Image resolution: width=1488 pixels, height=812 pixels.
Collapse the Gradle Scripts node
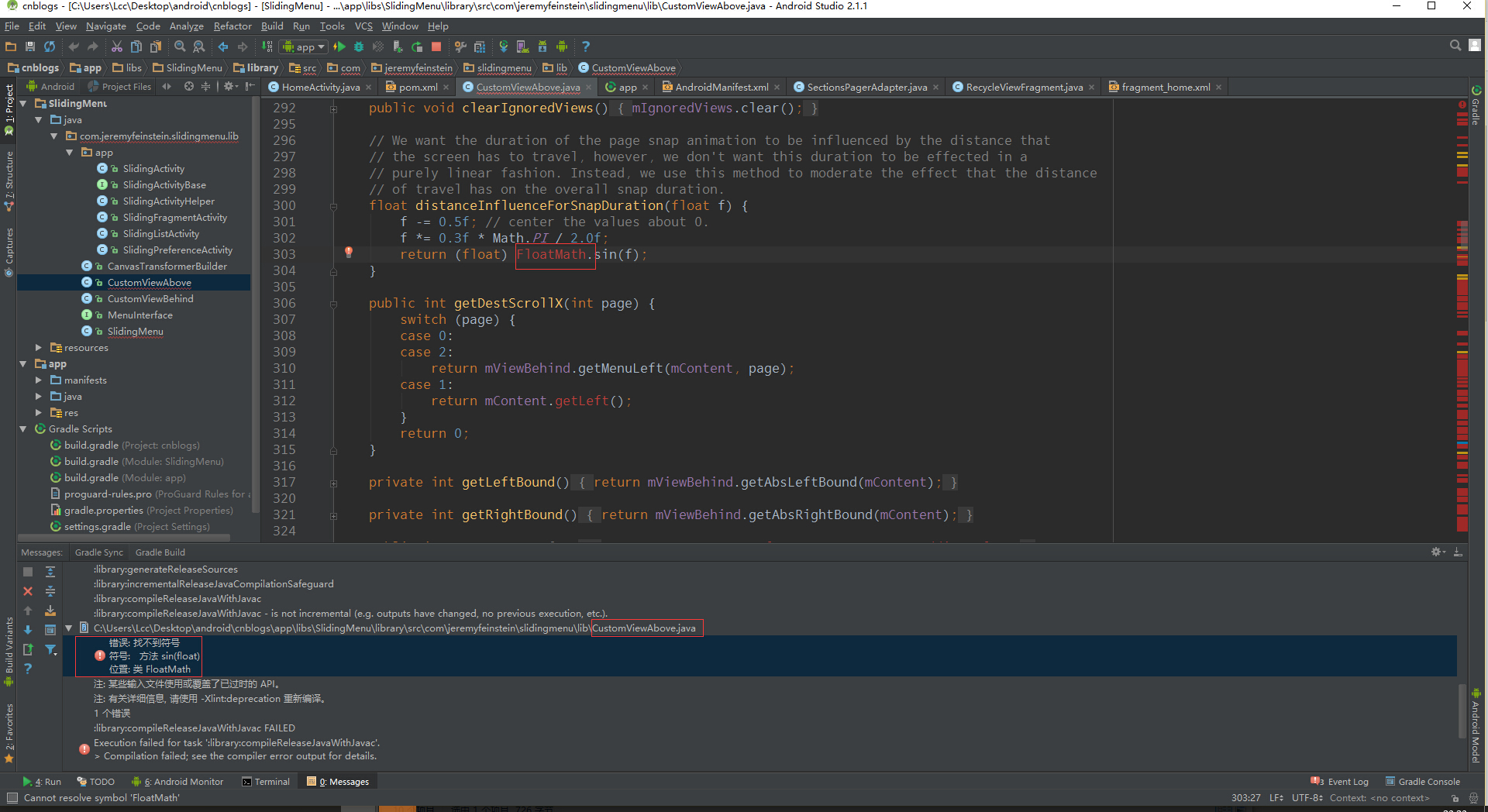tap(23, 429)
